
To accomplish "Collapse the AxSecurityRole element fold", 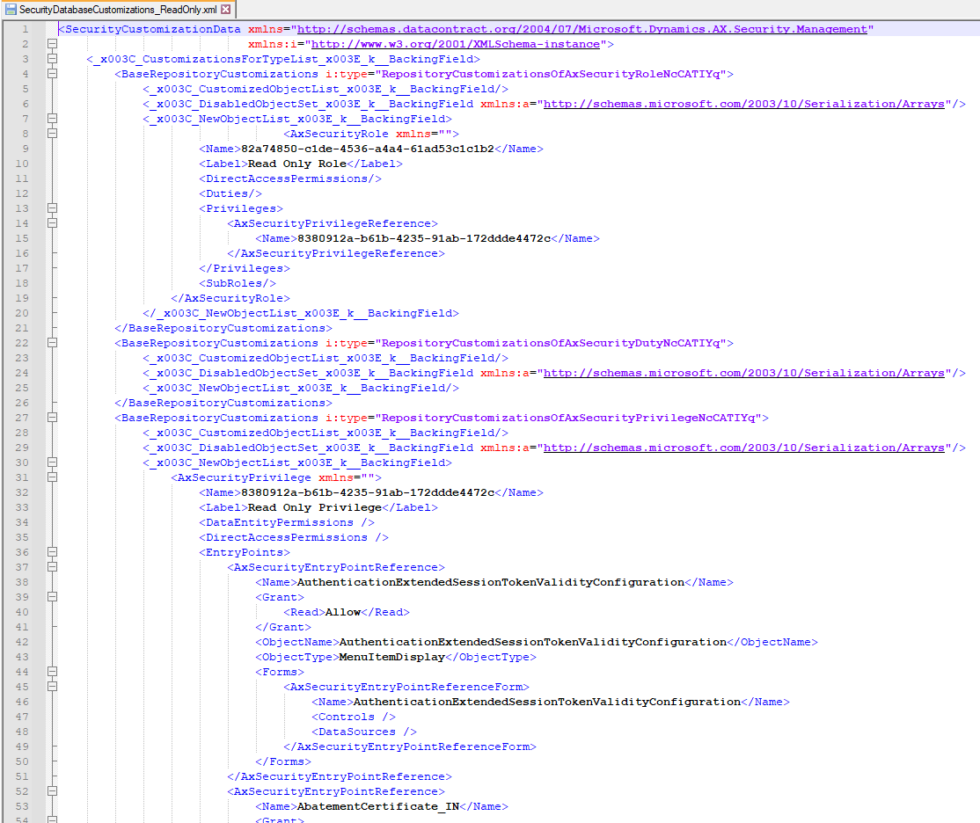I will 52,134.
